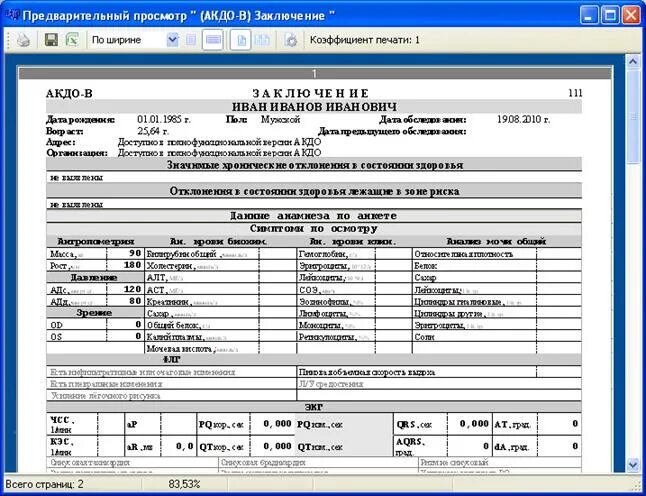Click 'Значимые хронические отклонения в состоянии здоровья' header
646x496 pixels.
(315, 165)
